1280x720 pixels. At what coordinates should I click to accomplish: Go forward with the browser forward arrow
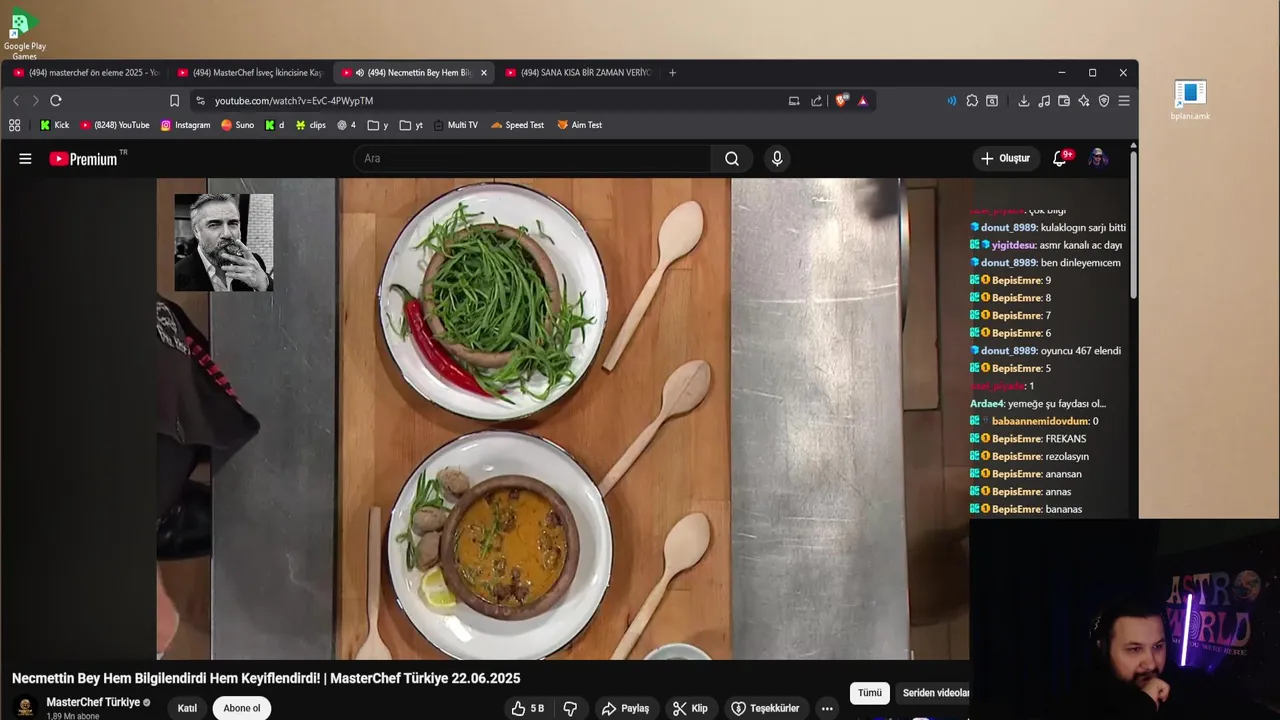(35, 100)
